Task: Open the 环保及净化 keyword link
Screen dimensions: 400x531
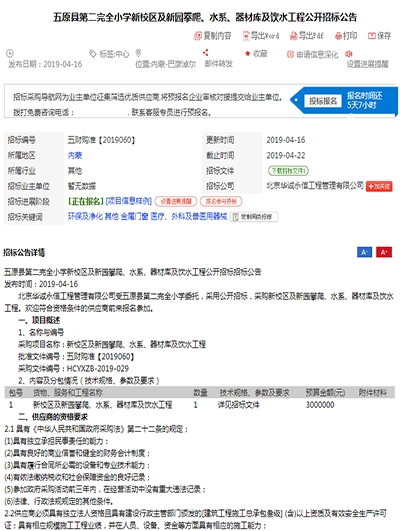Action: click(x=85, y=216)
